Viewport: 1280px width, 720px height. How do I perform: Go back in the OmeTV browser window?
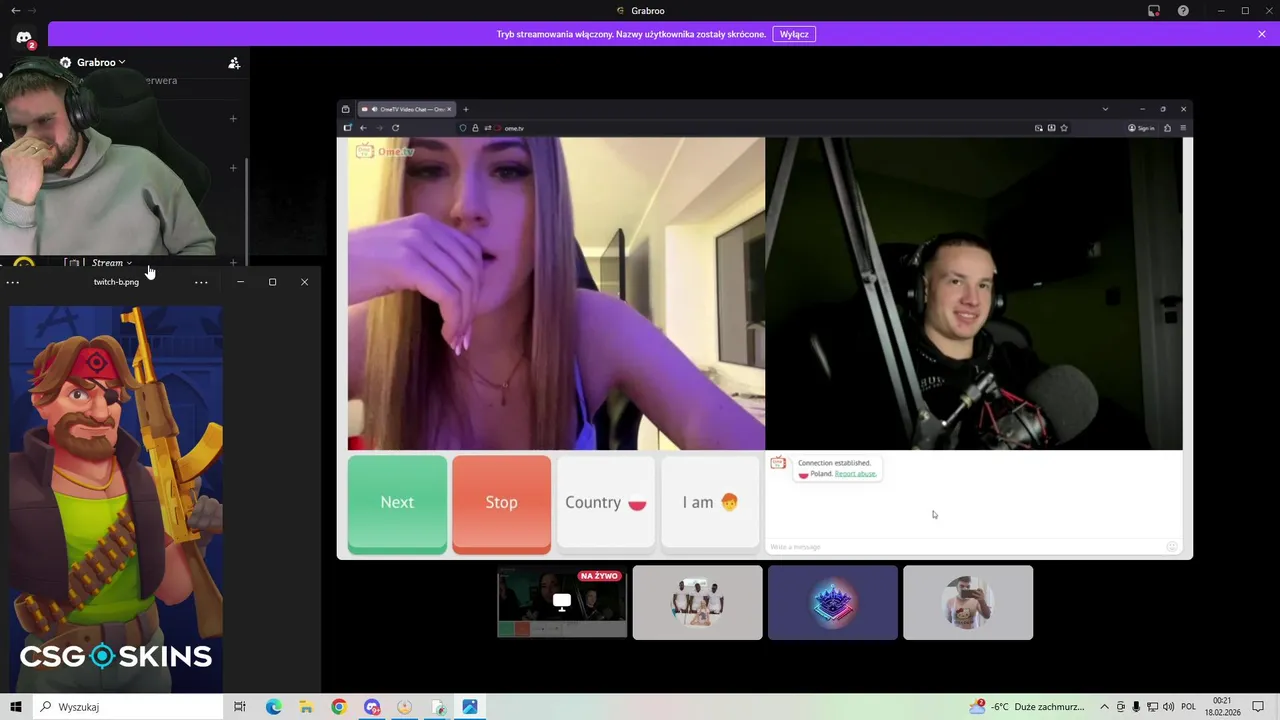coord(363,128)
